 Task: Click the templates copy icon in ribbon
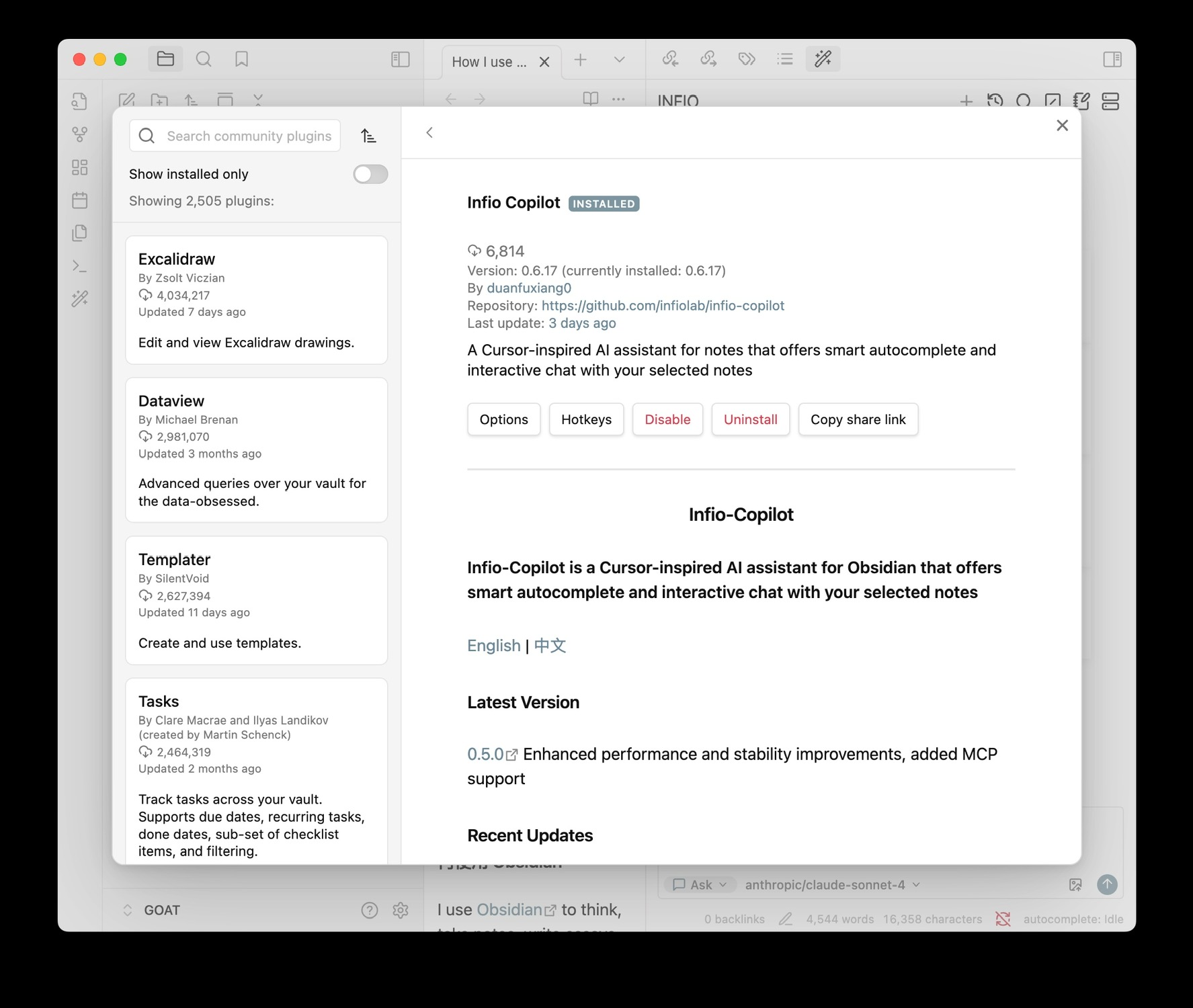tap(80, 233)
